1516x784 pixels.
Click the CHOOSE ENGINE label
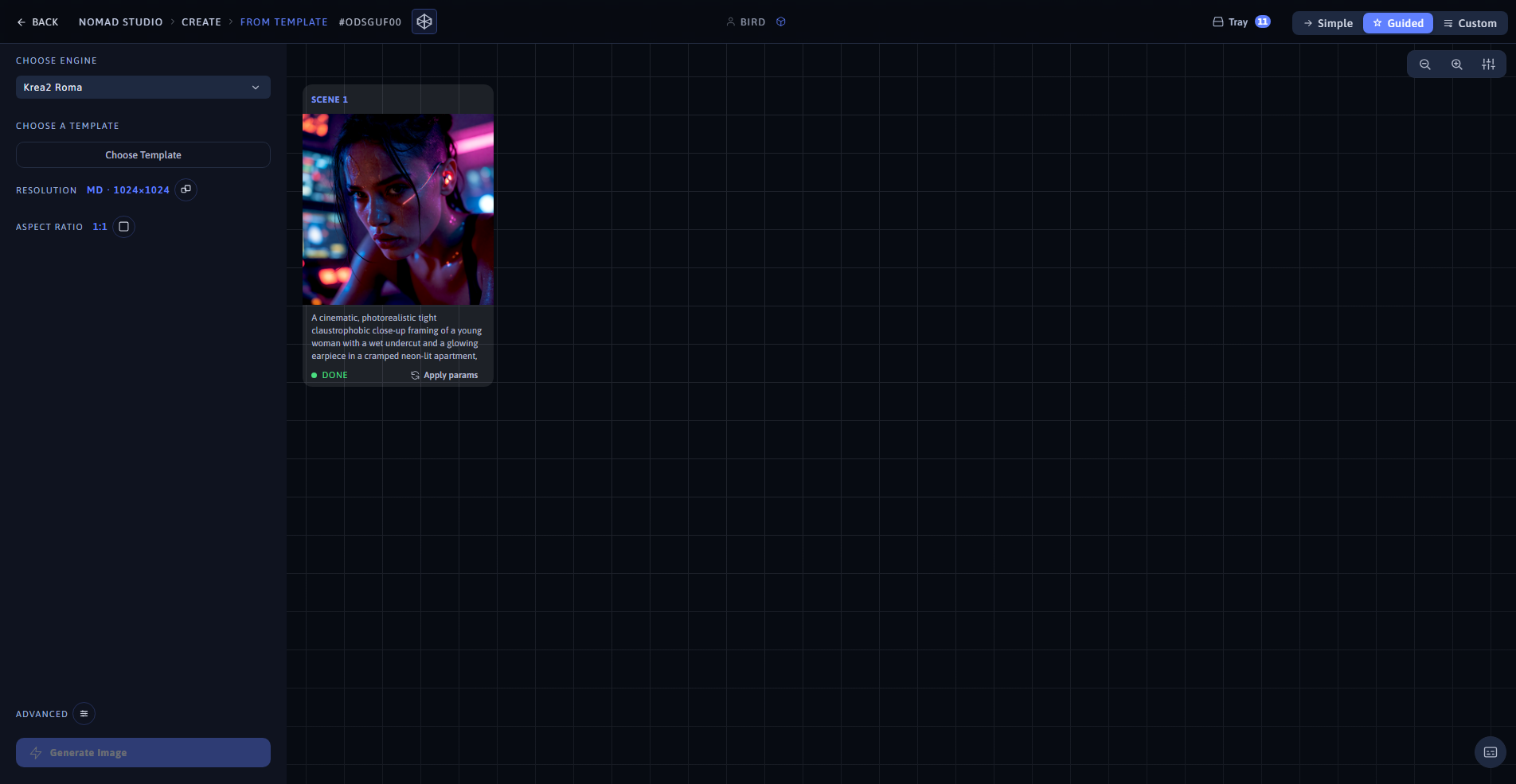[57, 60]
